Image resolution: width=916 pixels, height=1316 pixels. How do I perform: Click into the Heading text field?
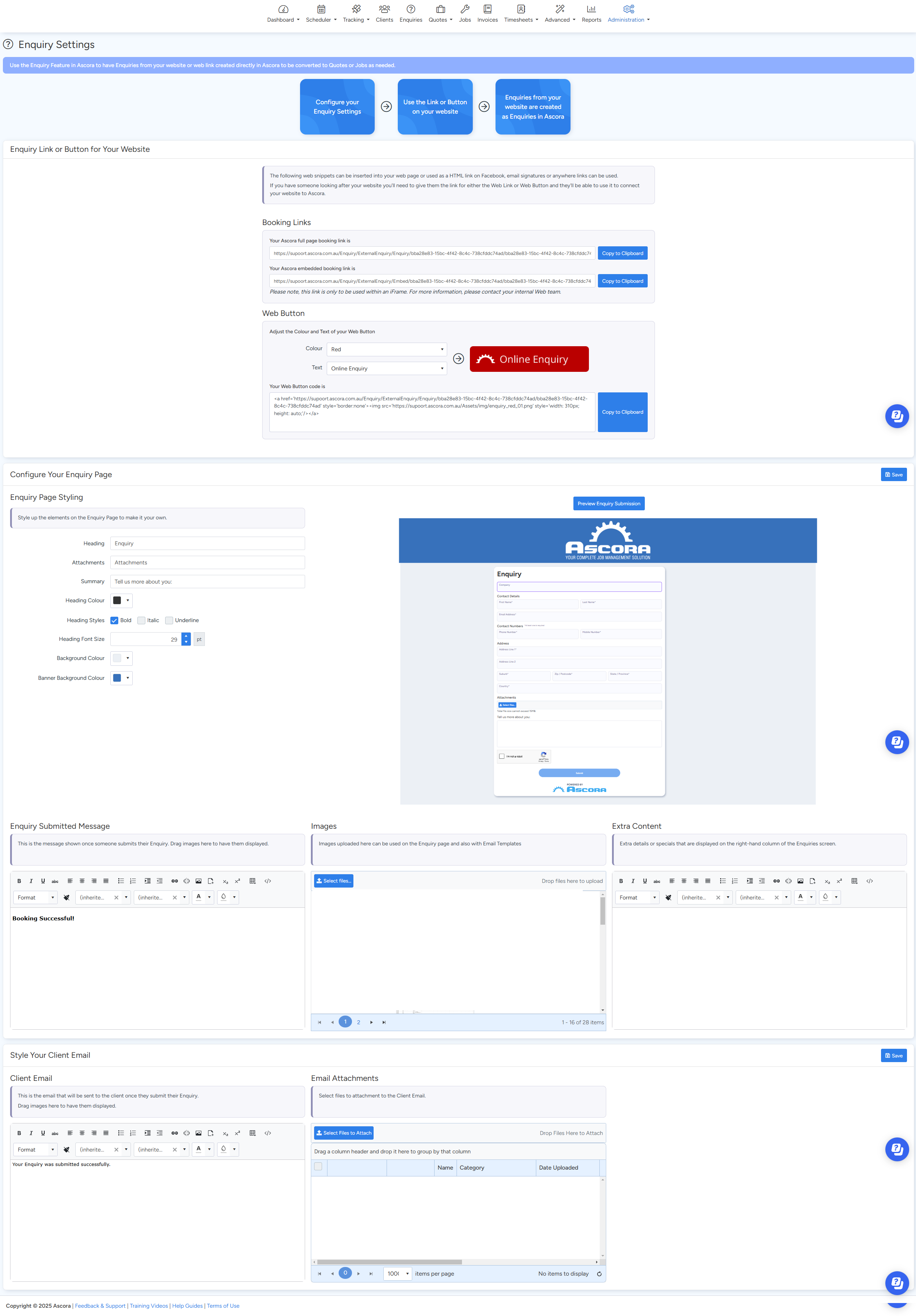(207, 543)
